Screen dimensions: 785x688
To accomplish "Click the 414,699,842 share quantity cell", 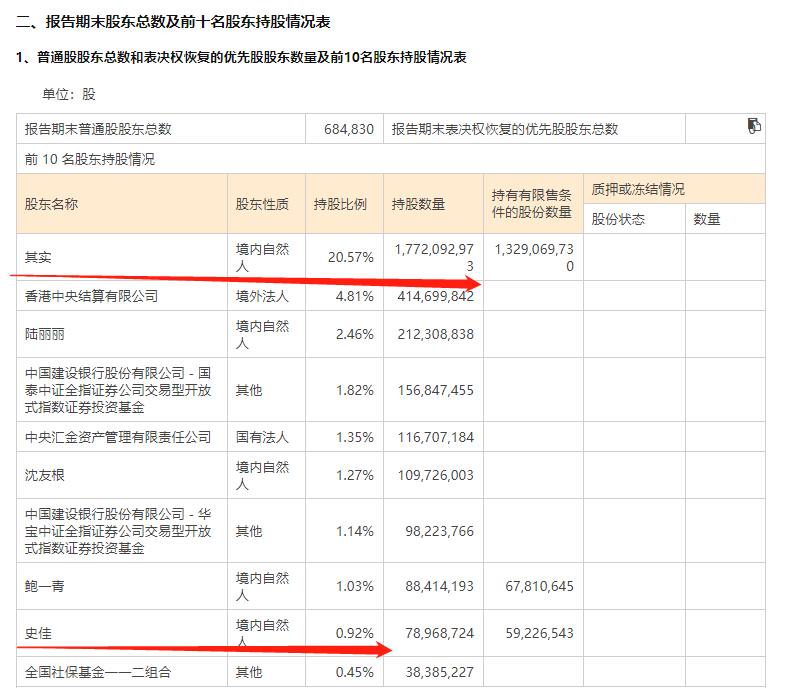I will (434, 296).
